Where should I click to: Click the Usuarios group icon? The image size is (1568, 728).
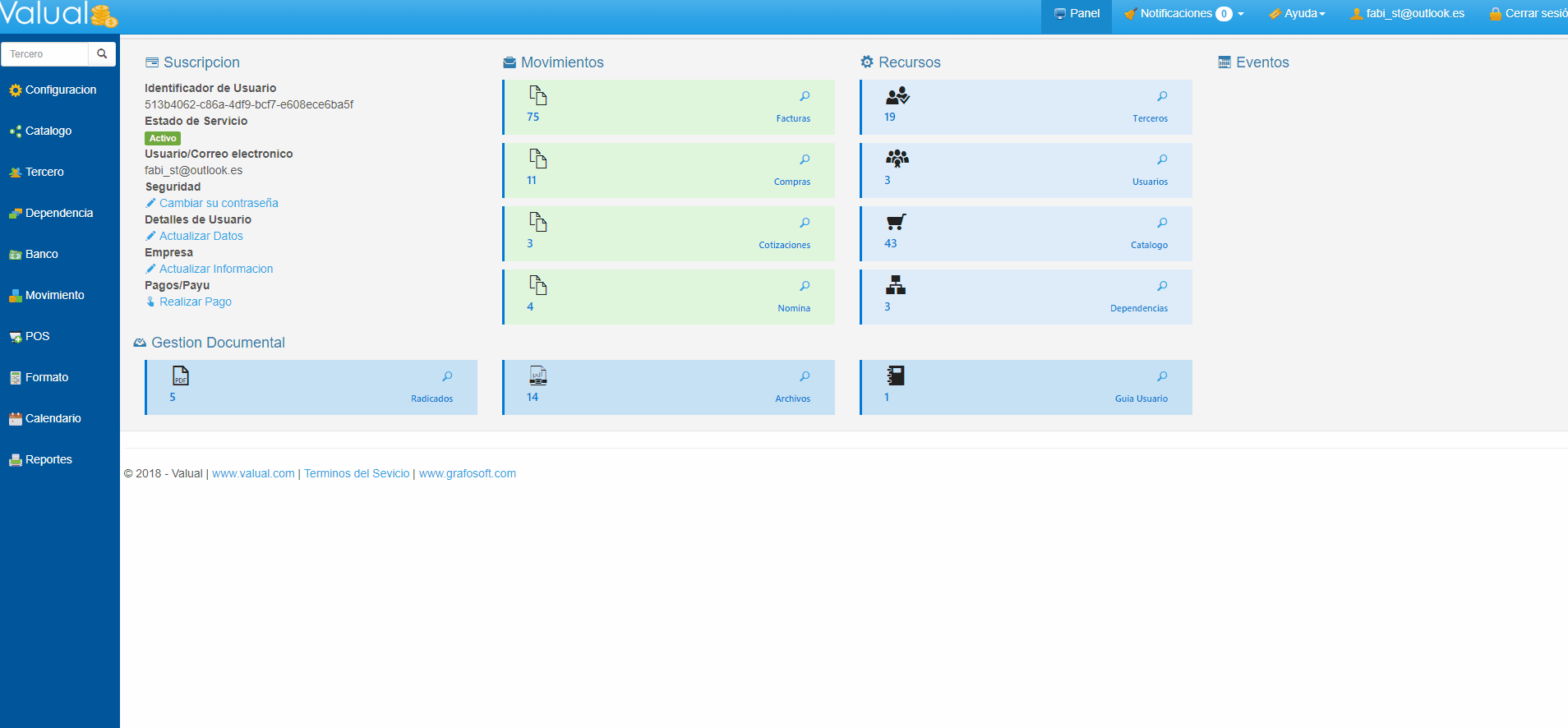coord(897,159)
